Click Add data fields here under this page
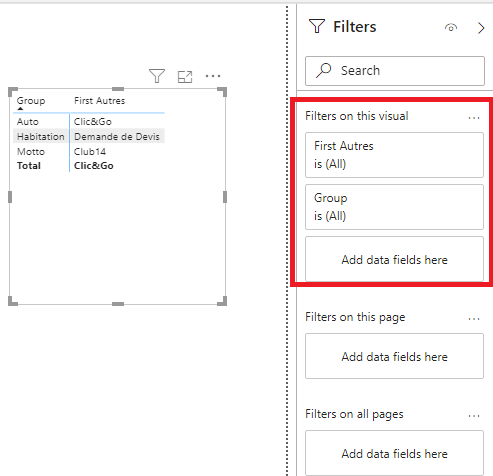 (394, 356)
